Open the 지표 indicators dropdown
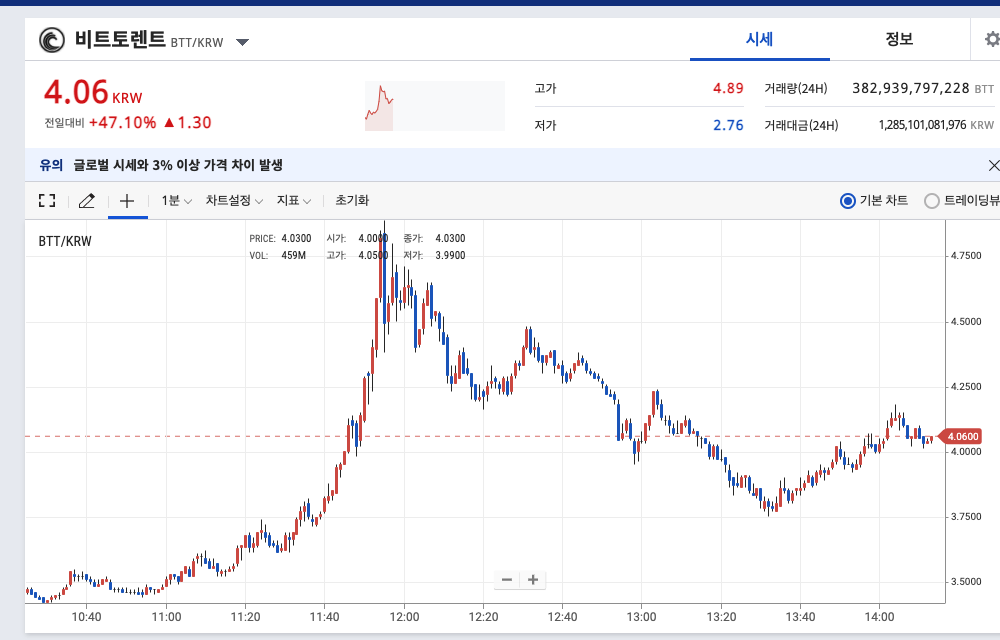 click(x=293, y=201)
